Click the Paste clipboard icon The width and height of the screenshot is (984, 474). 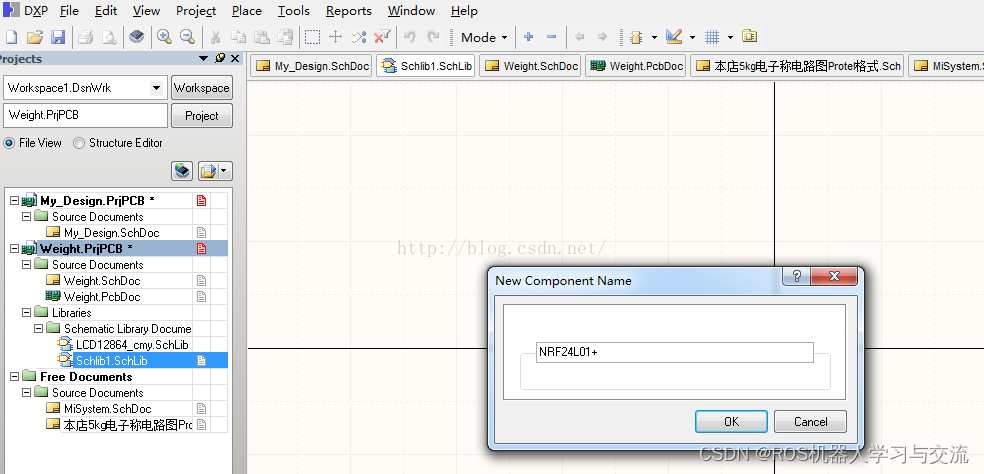click(262, 37)
